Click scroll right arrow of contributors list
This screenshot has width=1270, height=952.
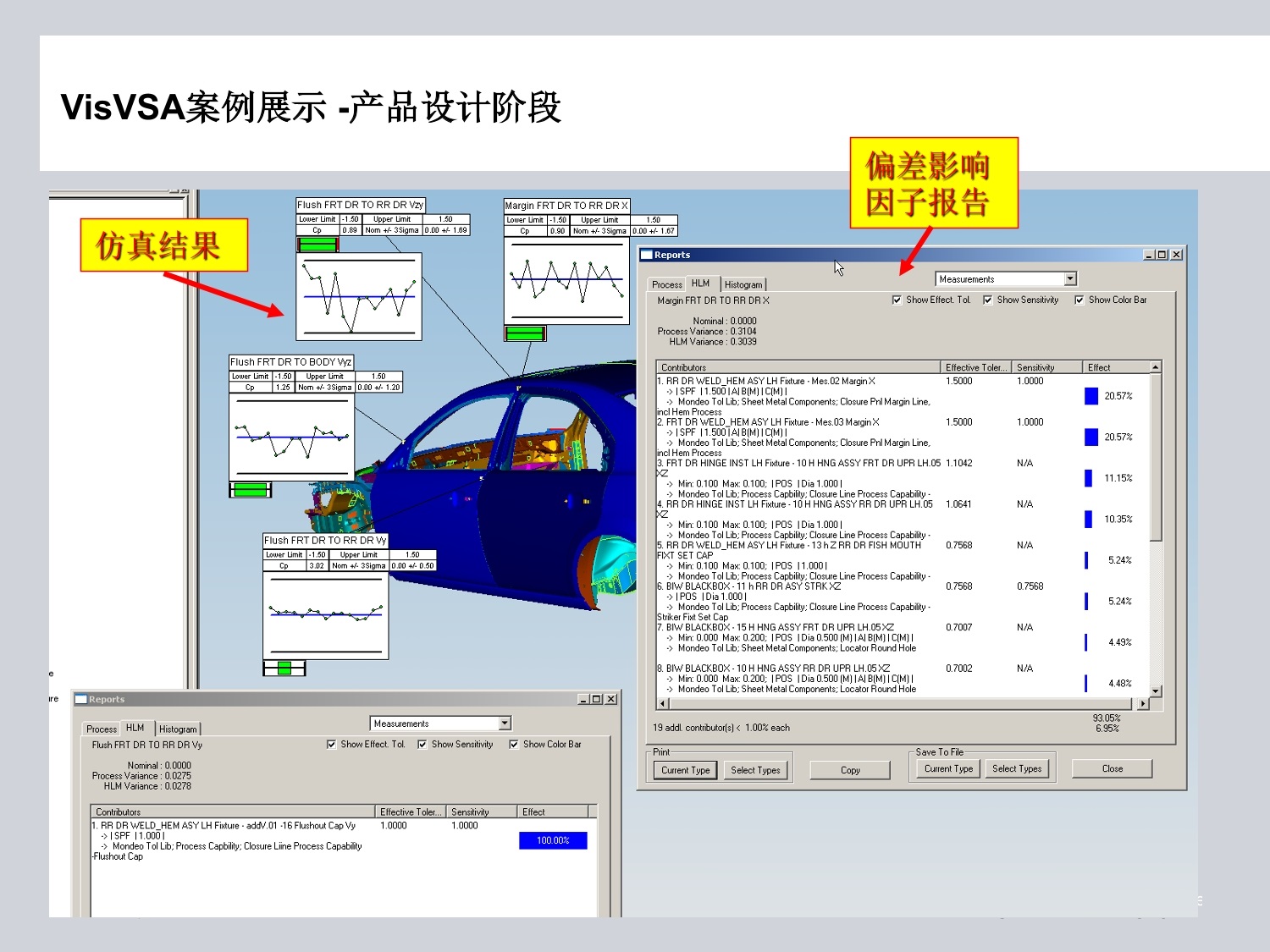pyautogui.click(x=1143, y=703)
